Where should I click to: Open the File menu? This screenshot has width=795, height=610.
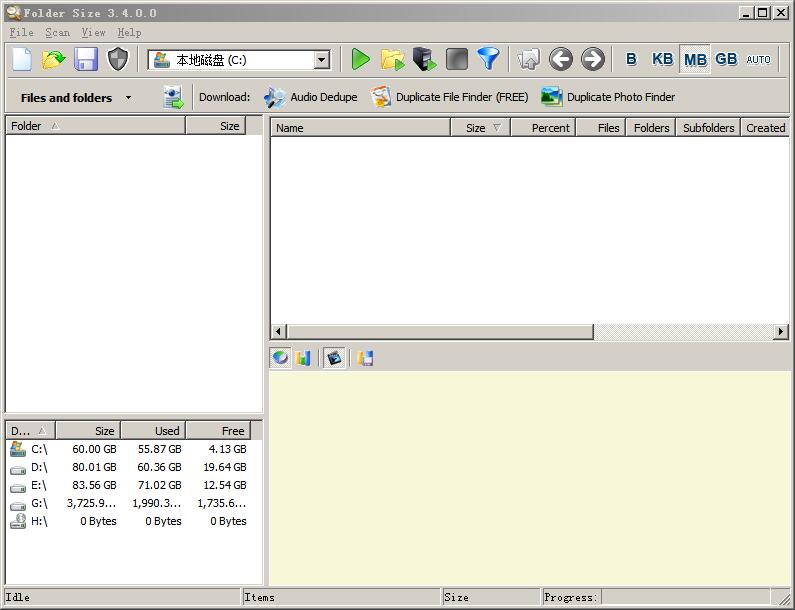pos(21,32)
